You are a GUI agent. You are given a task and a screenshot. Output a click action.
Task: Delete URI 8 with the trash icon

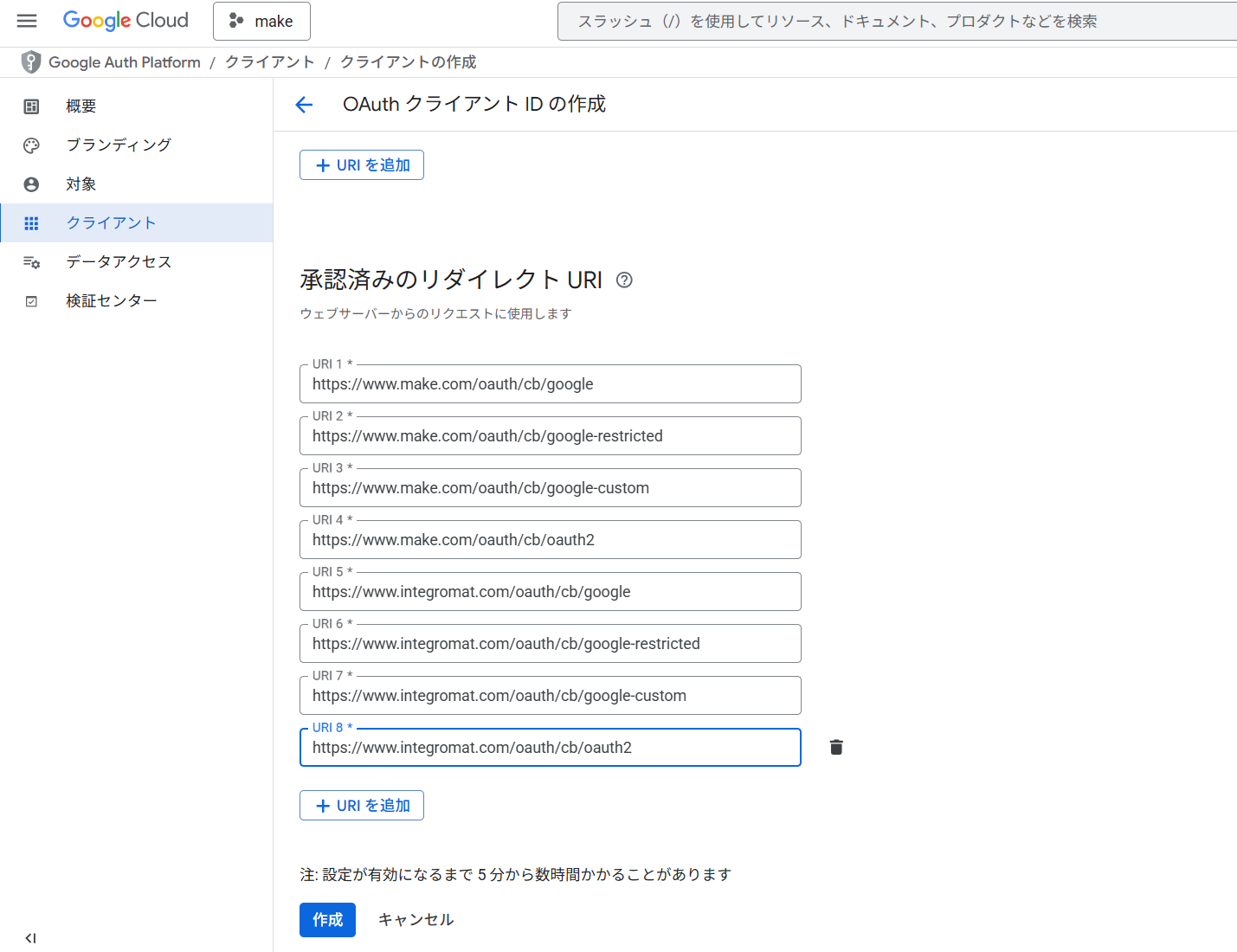point(836,747)
